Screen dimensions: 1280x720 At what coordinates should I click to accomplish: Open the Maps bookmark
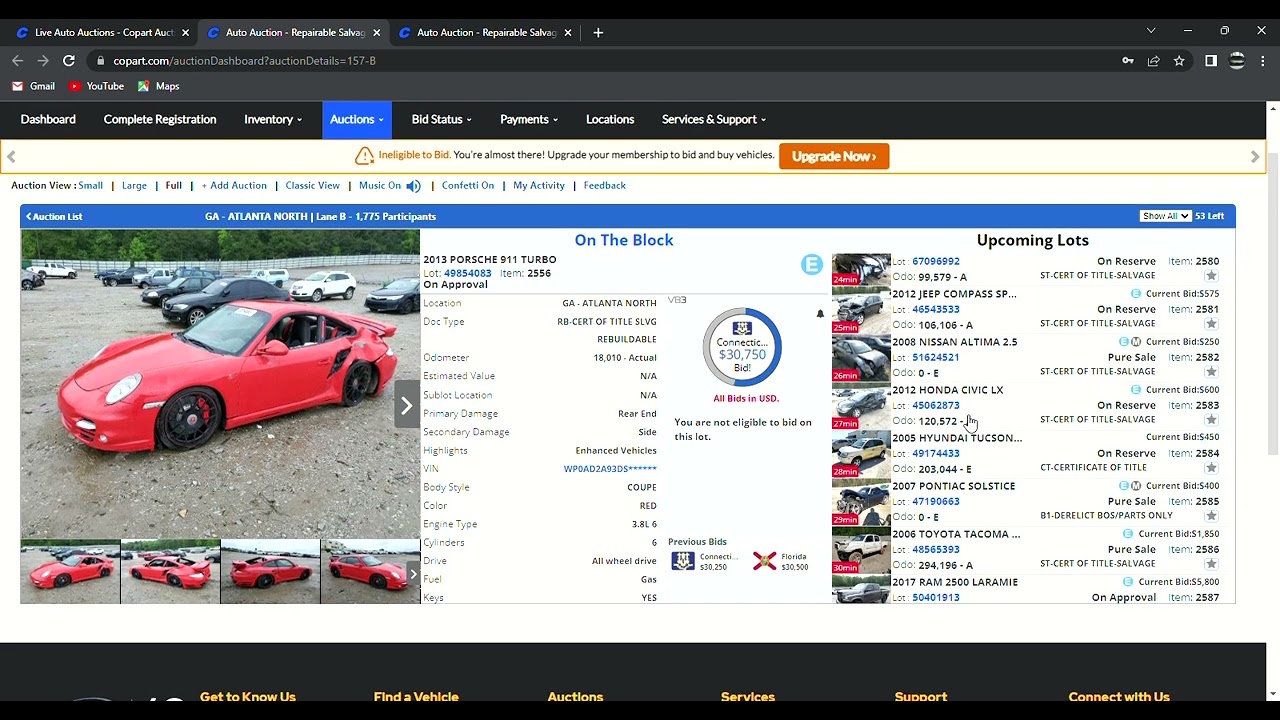click(158, 86)
